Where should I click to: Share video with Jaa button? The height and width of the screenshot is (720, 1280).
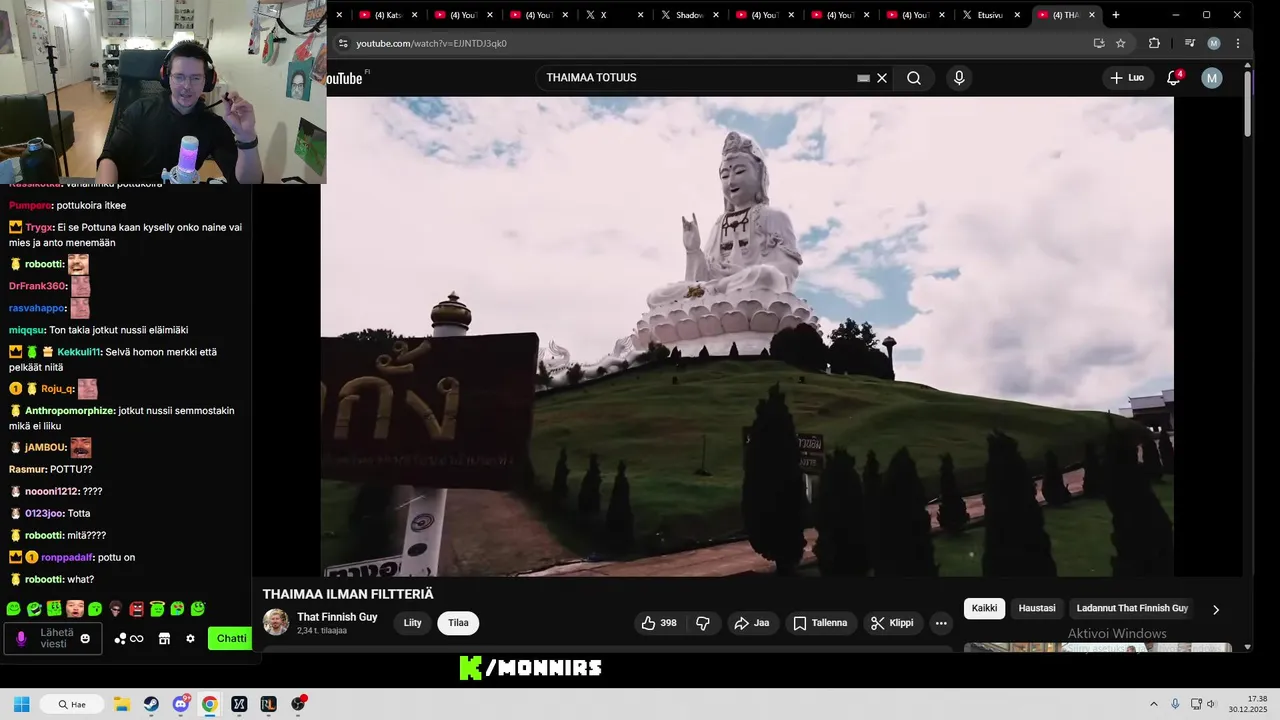(x=752, y=623)
